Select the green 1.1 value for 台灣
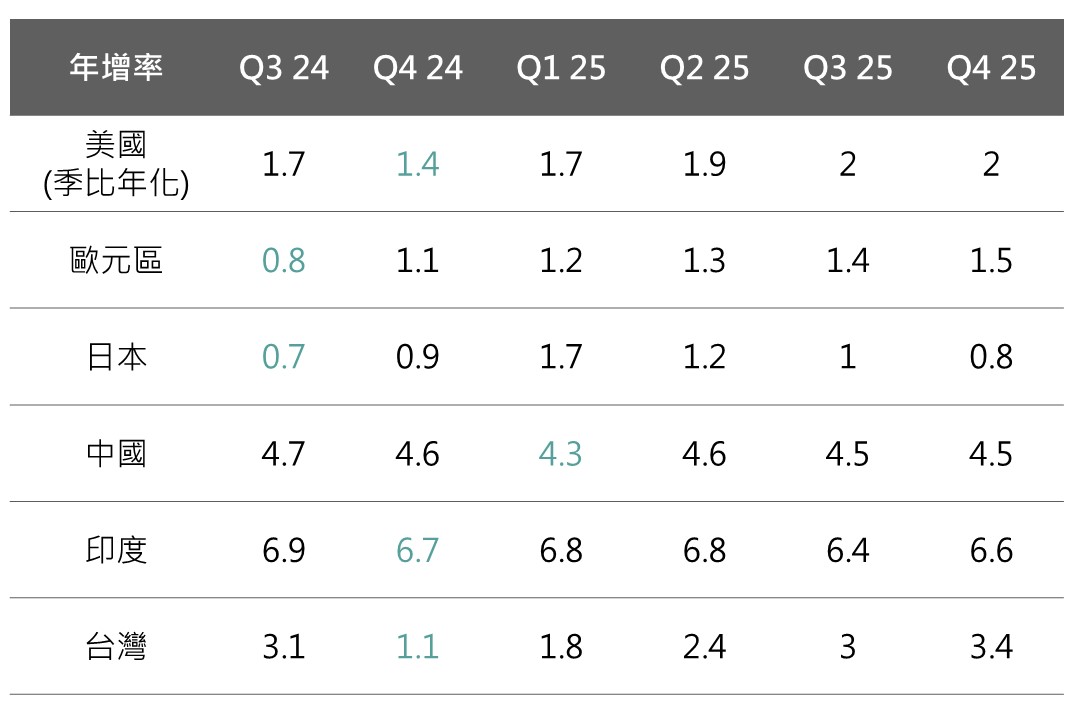 pos(418,647)
